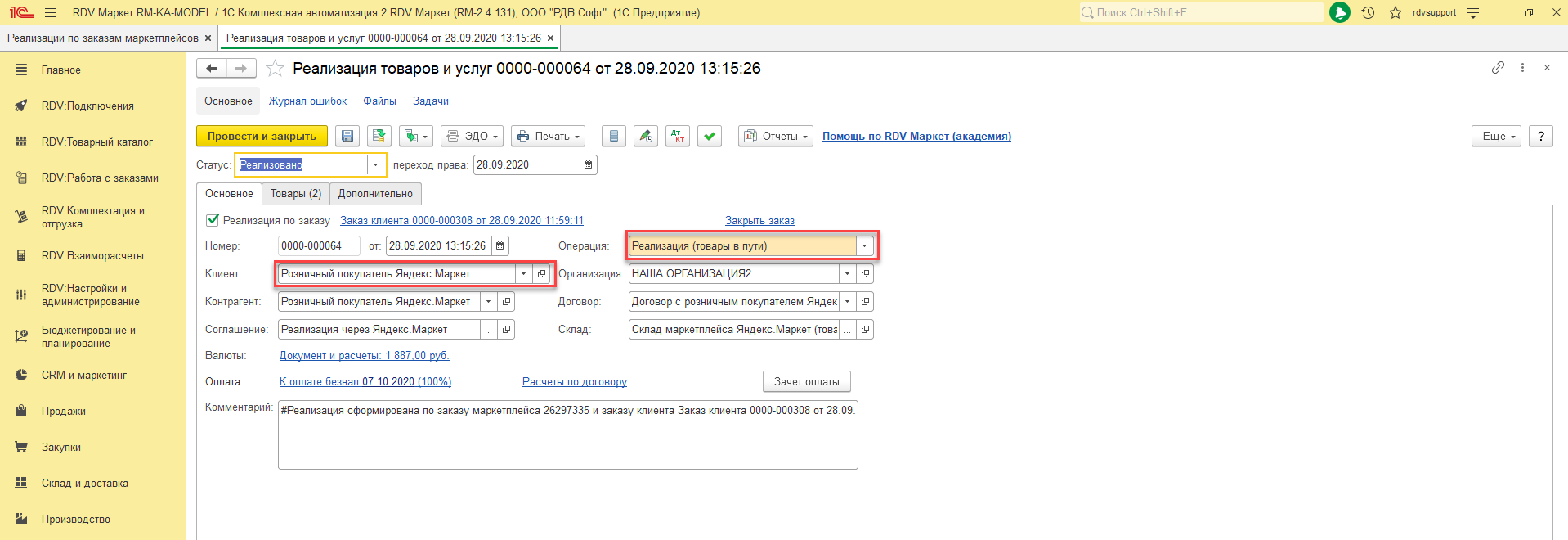Screen dimensions: 1568x540
Task: Switch to Товары (2) tab
Action: click(x=296, y=194)
